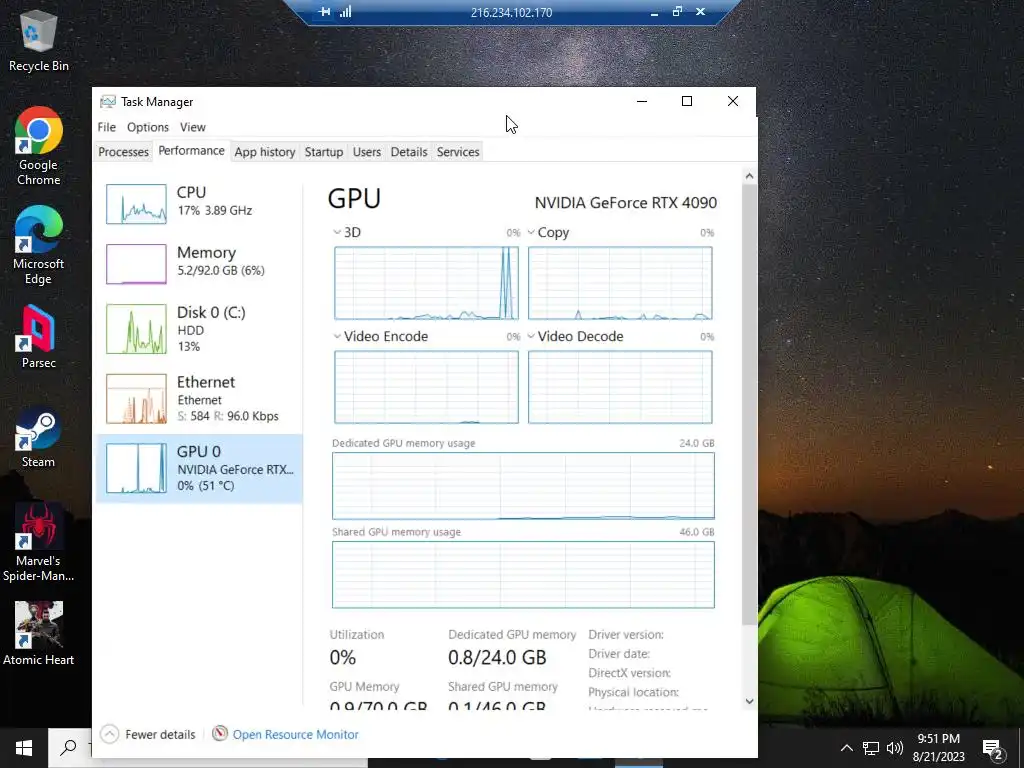Click the pin icon on remote connection bar
Viewport: 1024px width, 768px height.
(x=324, y=12)
